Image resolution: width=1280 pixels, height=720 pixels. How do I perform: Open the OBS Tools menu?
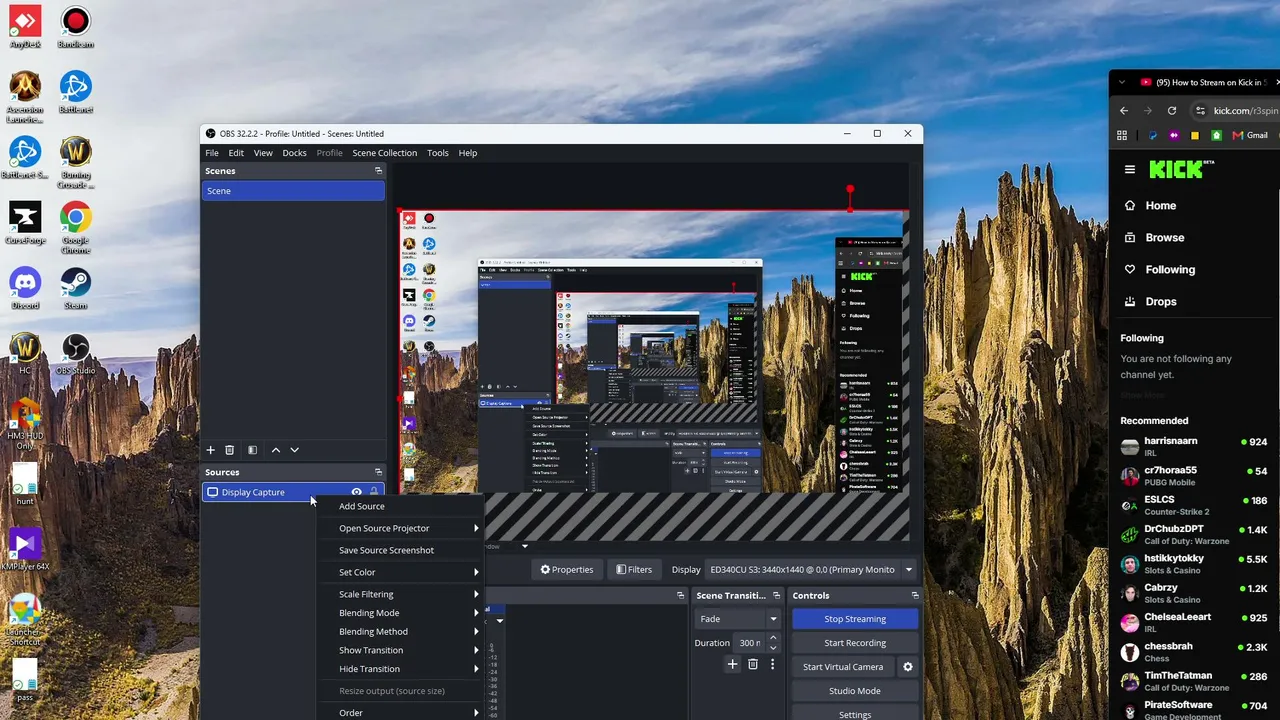[x=438, y=153]
